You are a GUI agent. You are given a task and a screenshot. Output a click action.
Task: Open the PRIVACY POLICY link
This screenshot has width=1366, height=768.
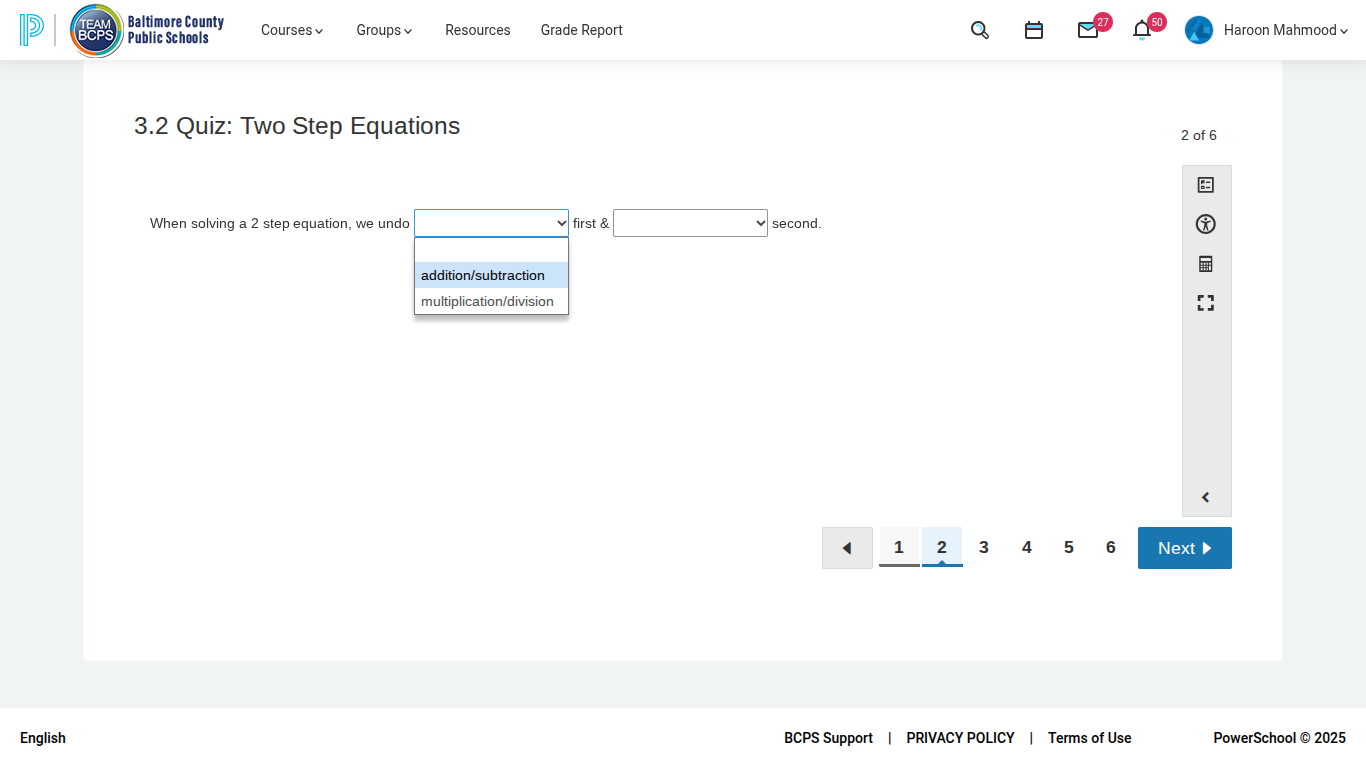click(961, 738)
